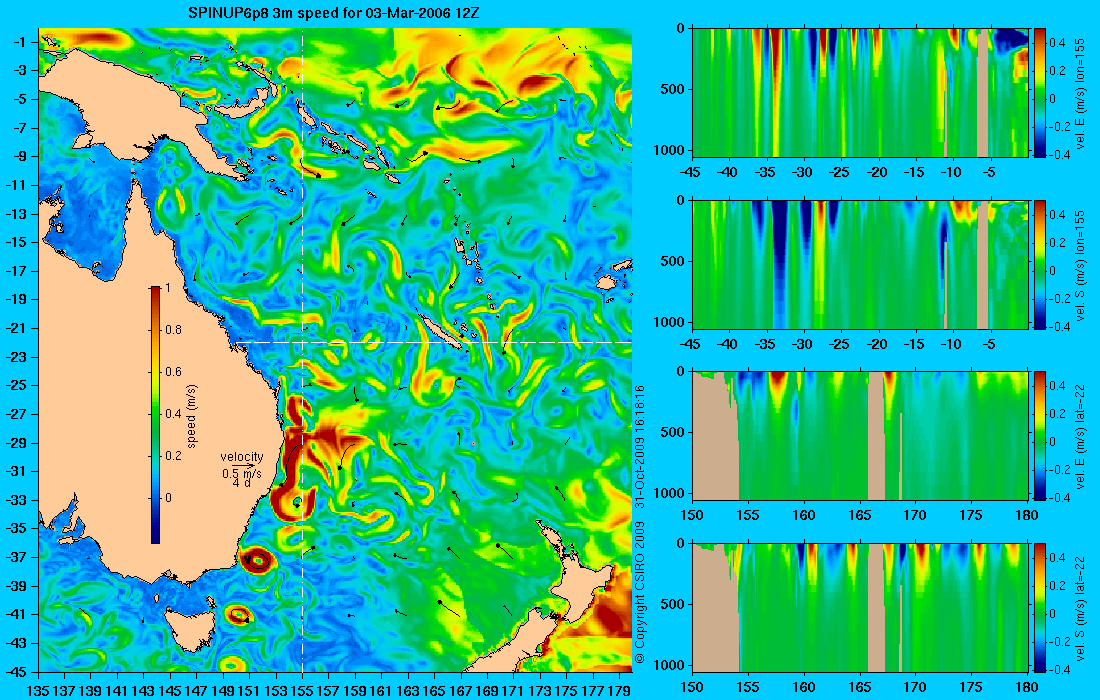Click the second section plot south velocity lon=155
This screenshot has width=1100, height=700.
(x=860, y=264)
